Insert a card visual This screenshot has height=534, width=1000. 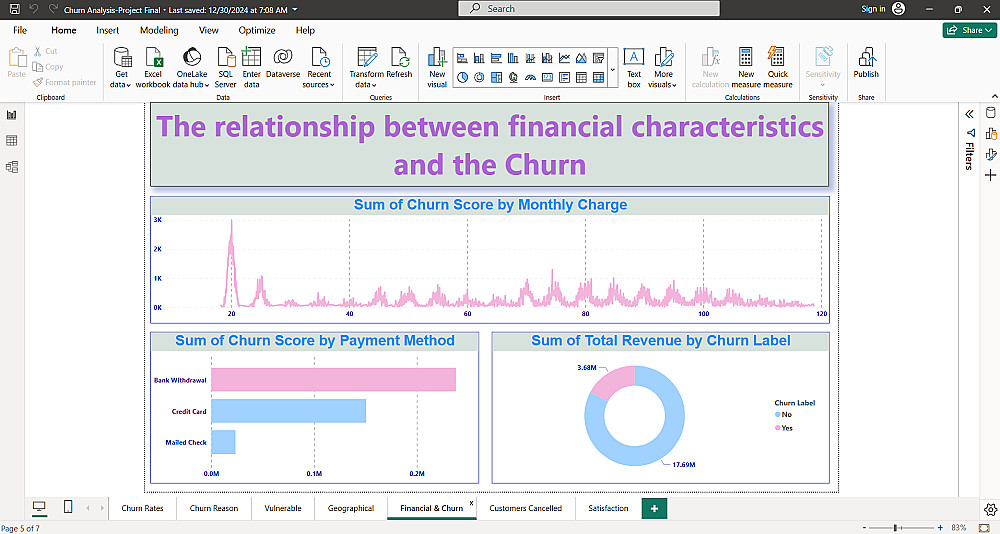pyautogui.click(x=547, y=77)
